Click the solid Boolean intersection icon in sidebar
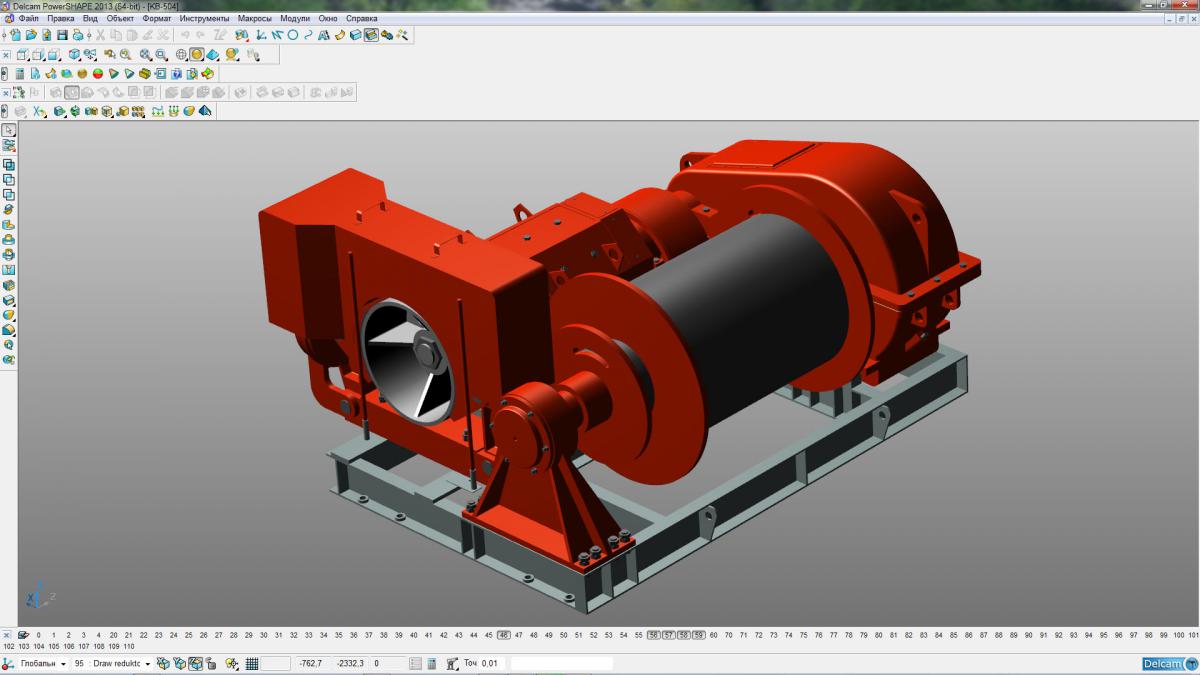Image resolution: width=1200 pixels, height=675 pixels. tap(9, 194)
